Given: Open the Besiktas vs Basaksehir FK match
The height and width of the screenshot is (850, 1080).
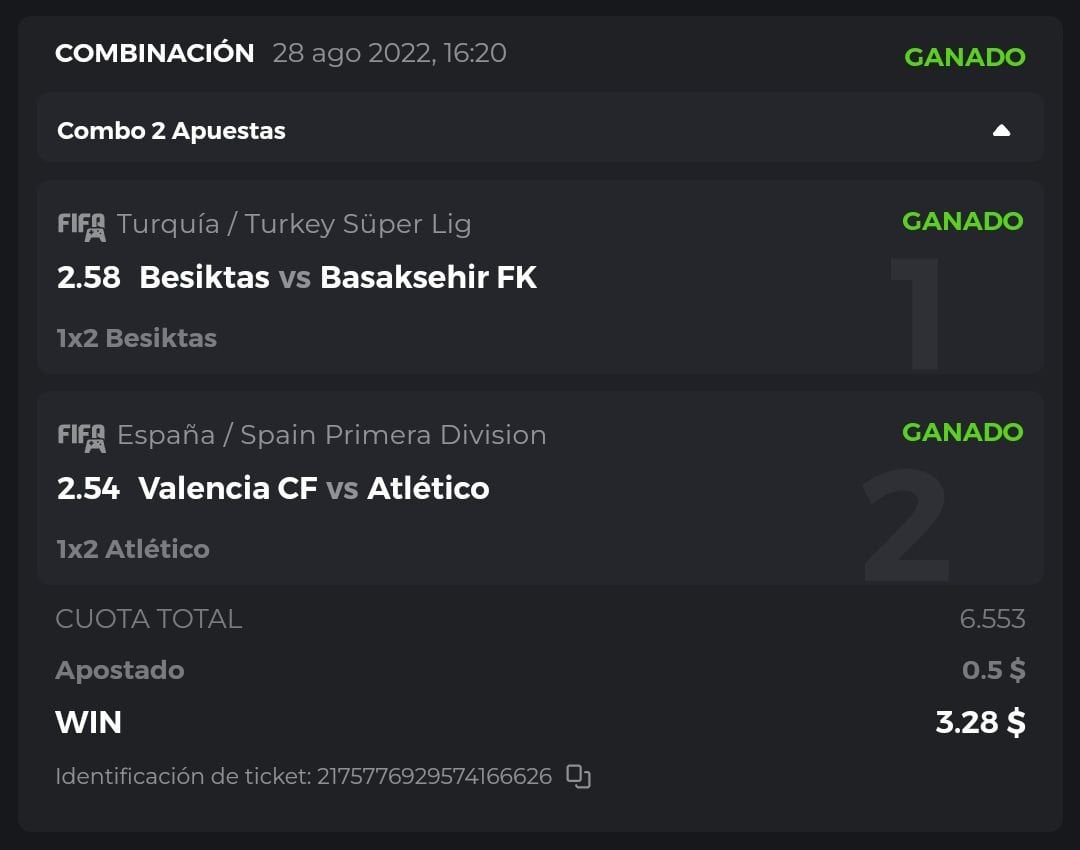Looking at the screenshot, I should (338, 277).
